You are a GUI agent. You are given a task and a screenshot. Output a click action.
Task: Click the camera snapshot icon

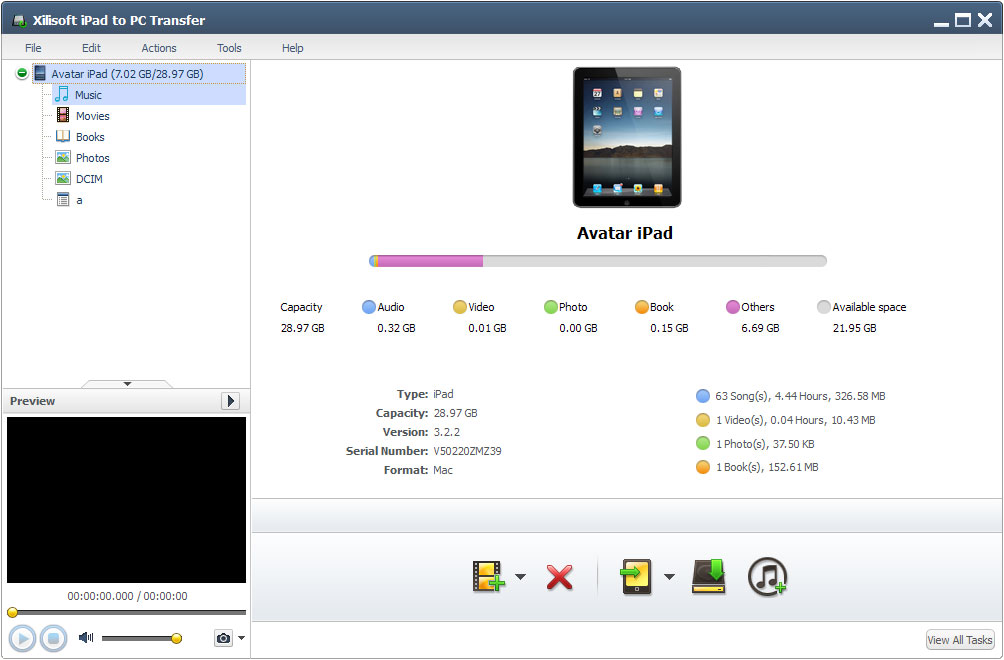tap(223, 638)
